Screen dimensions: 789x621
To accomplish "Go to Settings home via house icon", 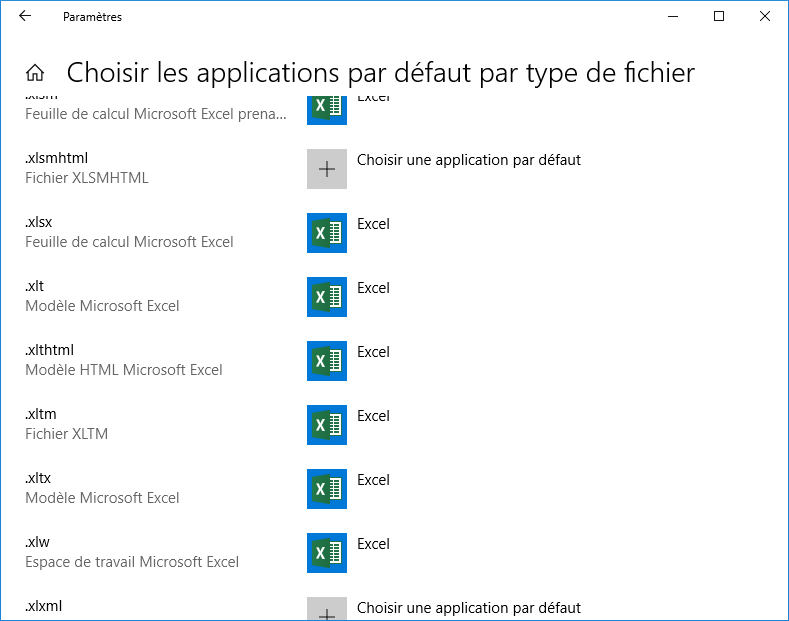I will (35, 73).
